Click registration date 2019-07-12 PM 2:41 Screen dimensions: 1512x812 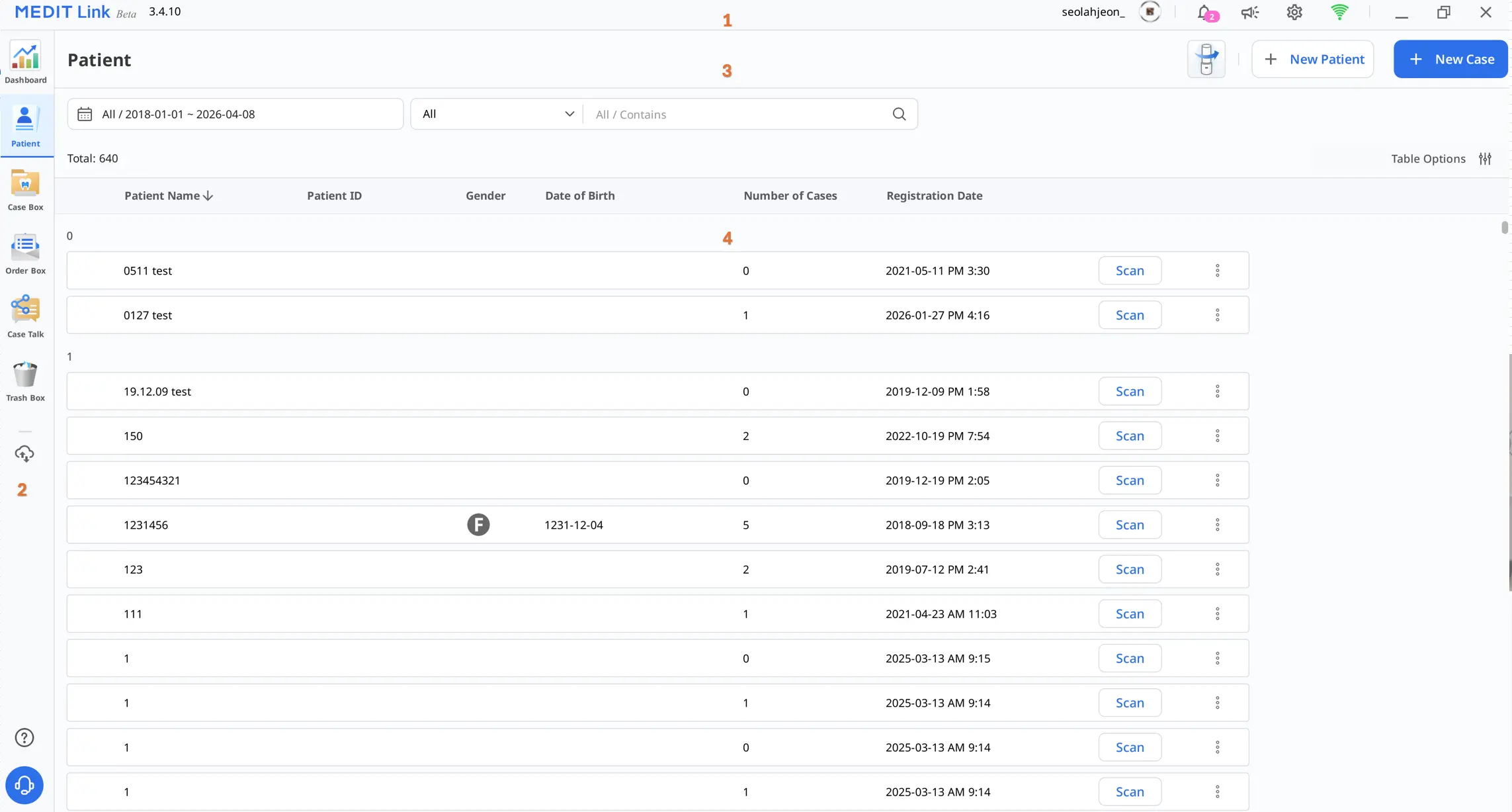(x=937, y=569)
